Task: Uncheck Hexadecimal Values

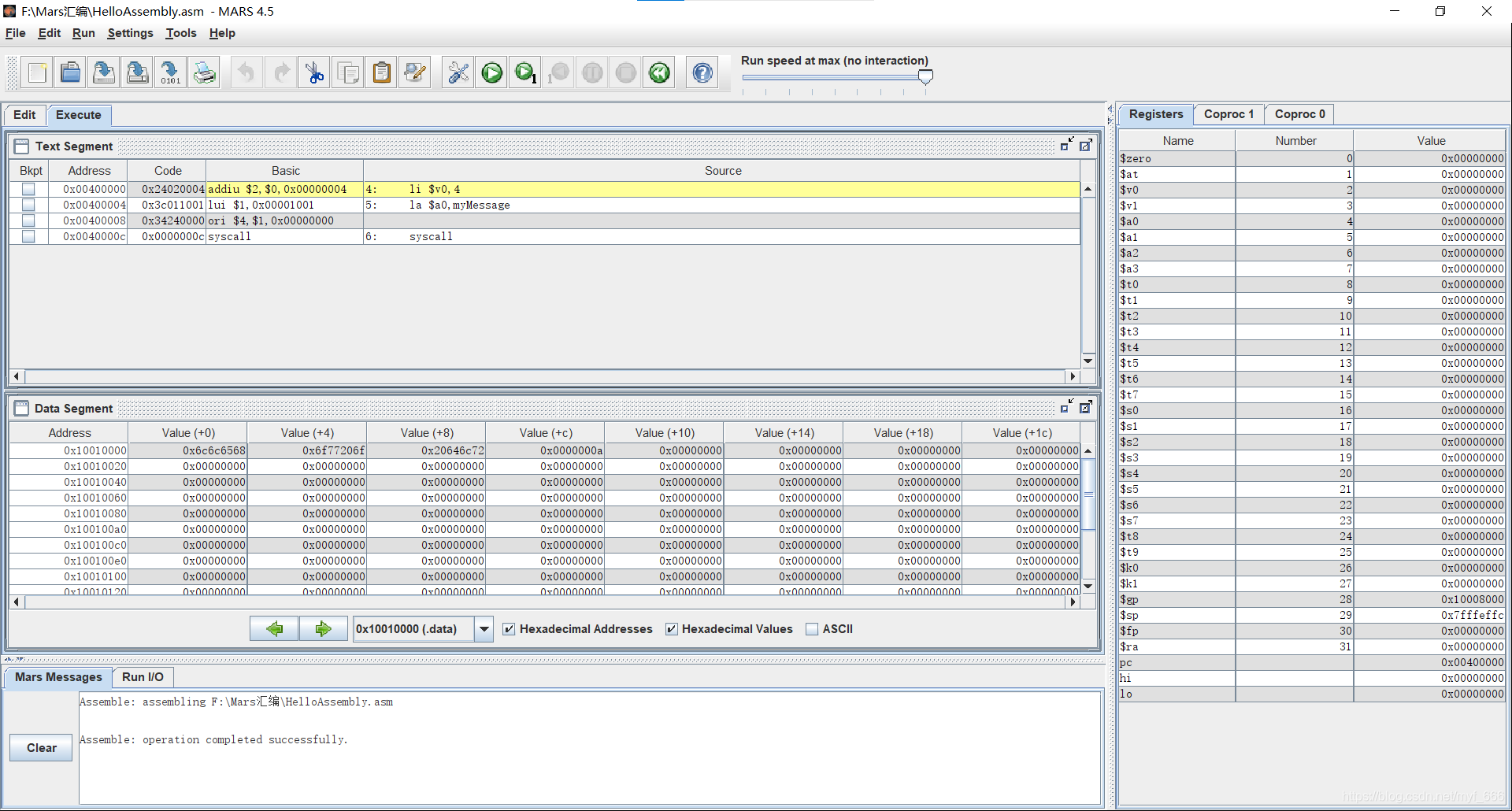Action: point(672,629)
